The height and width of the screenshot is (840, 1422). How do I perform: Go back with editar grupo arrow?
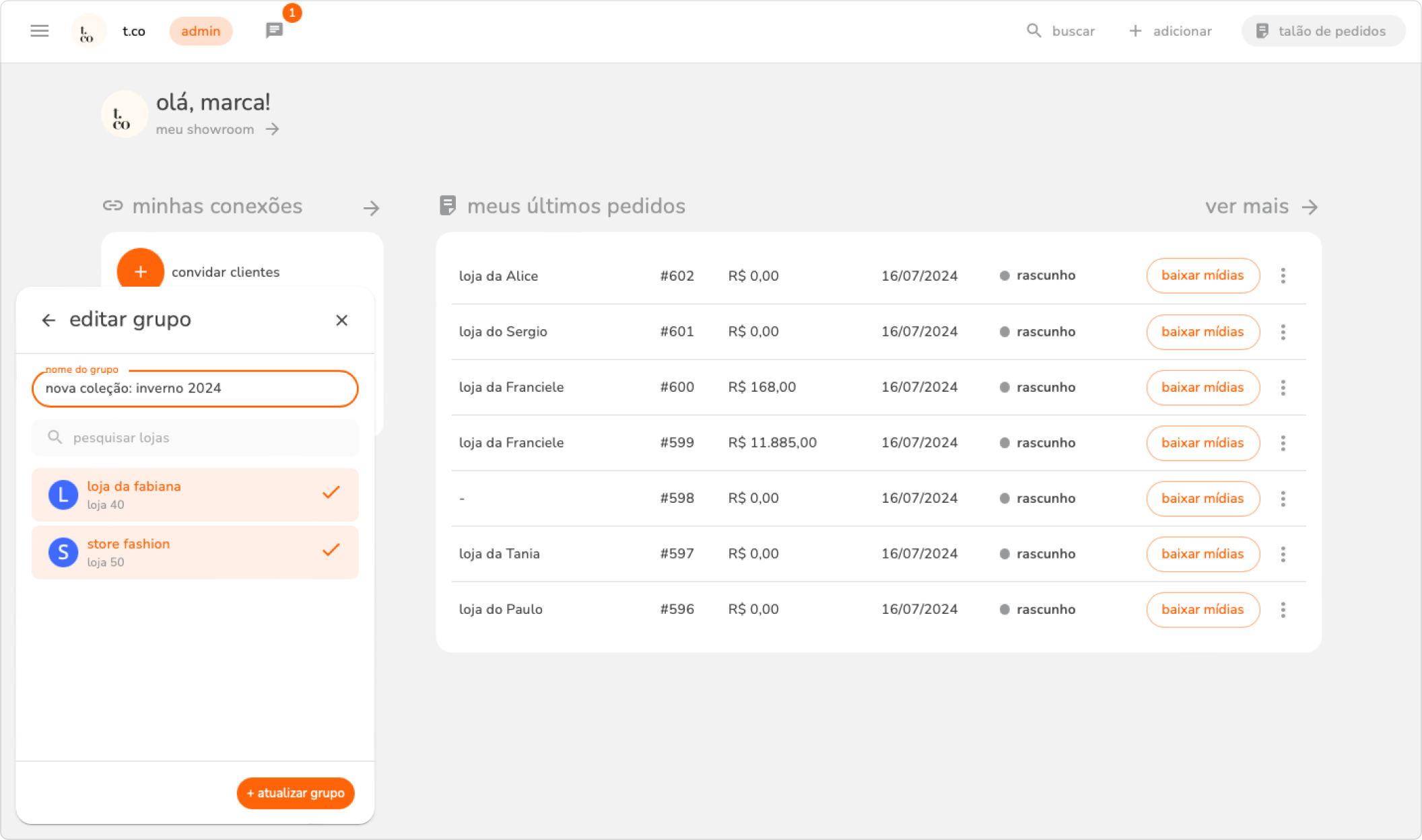click(x=48, y=320)
